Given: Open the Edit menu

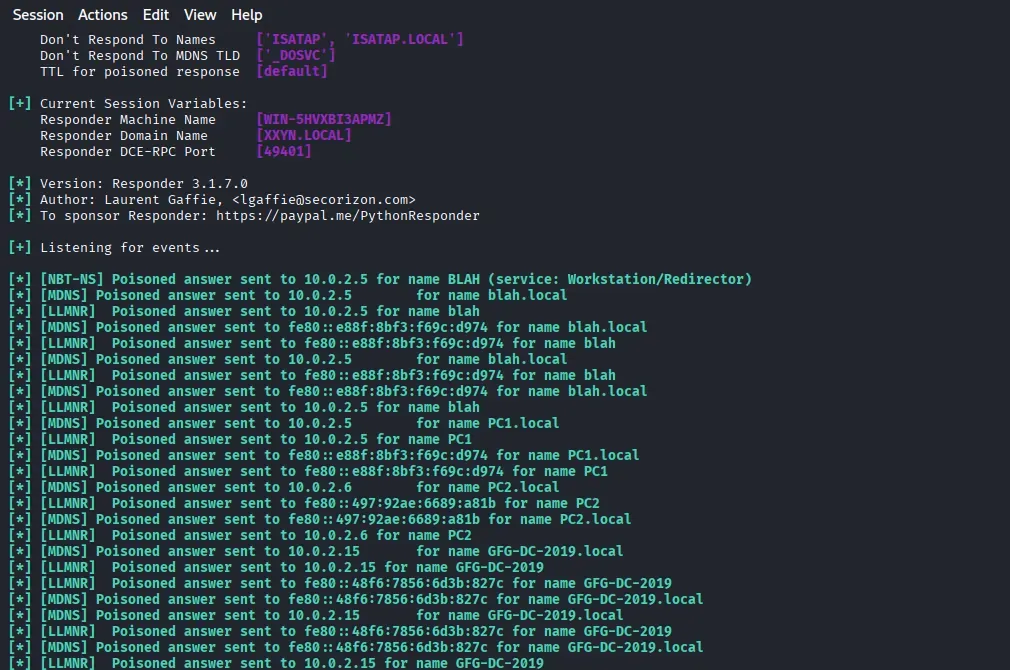Looking at the screenshot, I should [155, 14].
